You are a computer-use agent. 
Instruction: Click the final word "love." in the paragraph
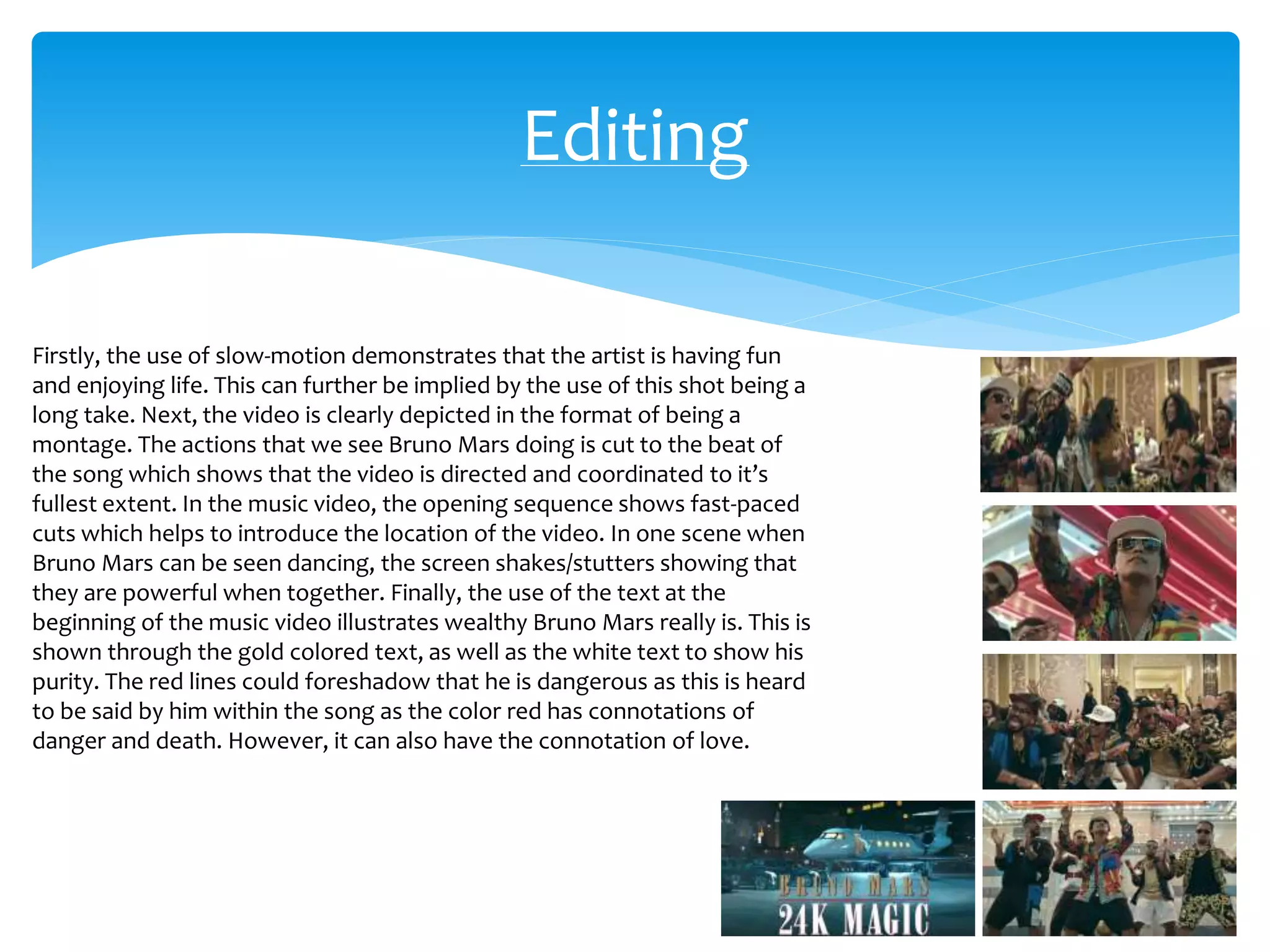[x=724, y=741]
